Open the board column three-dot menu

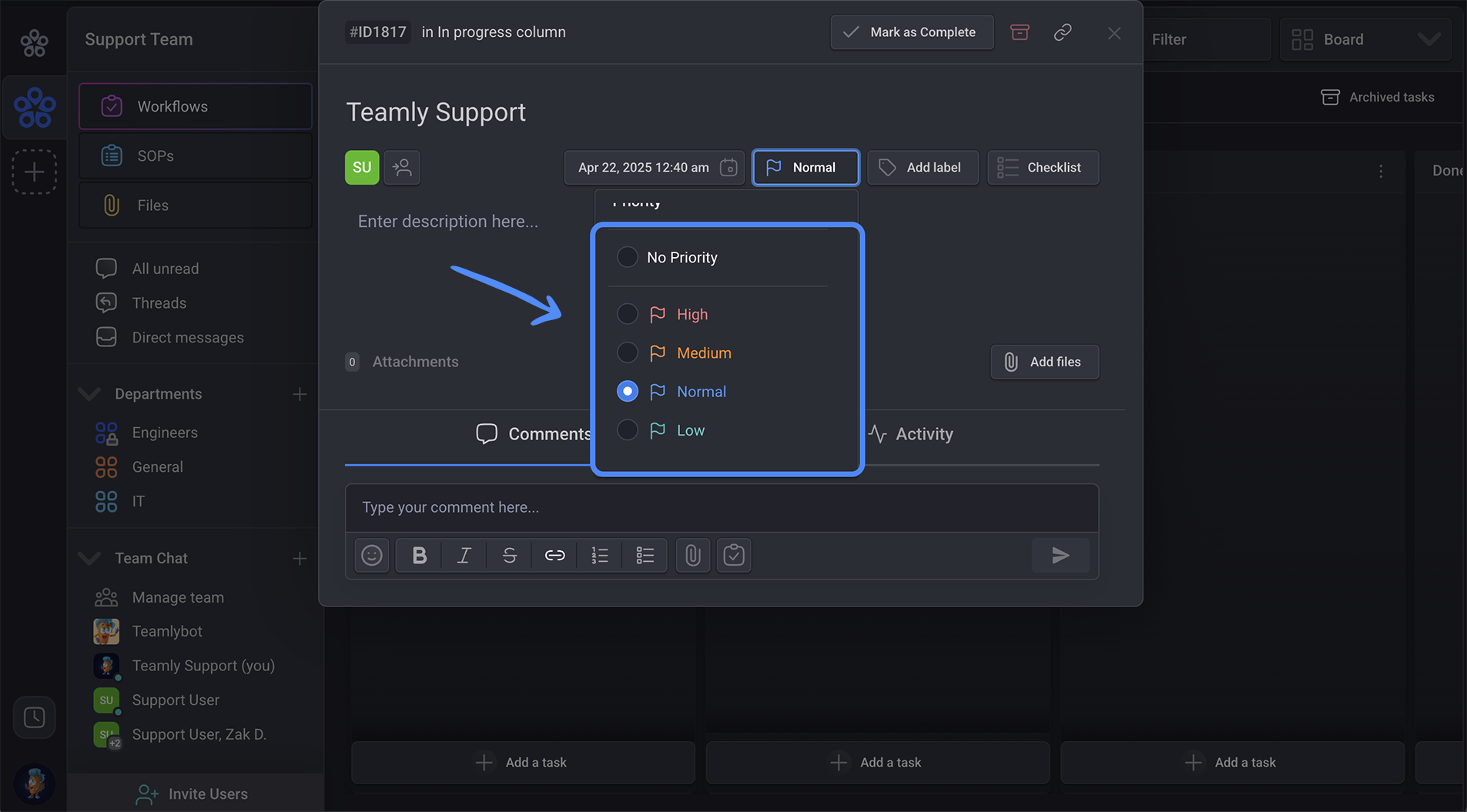[x=1381, y=171]
